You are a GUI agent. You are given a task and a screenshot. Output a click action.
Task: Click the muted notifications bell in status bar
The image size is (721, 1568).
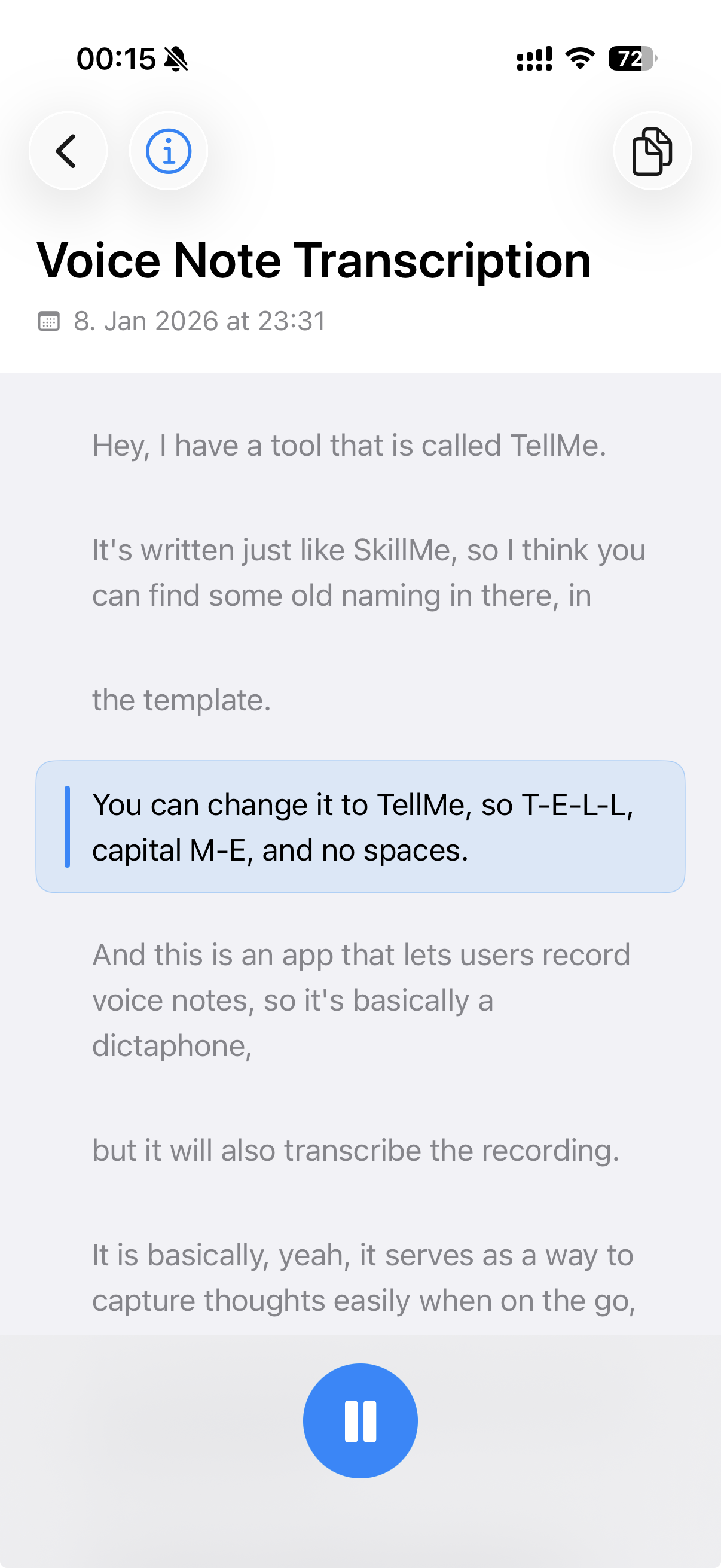click(176, 59)
